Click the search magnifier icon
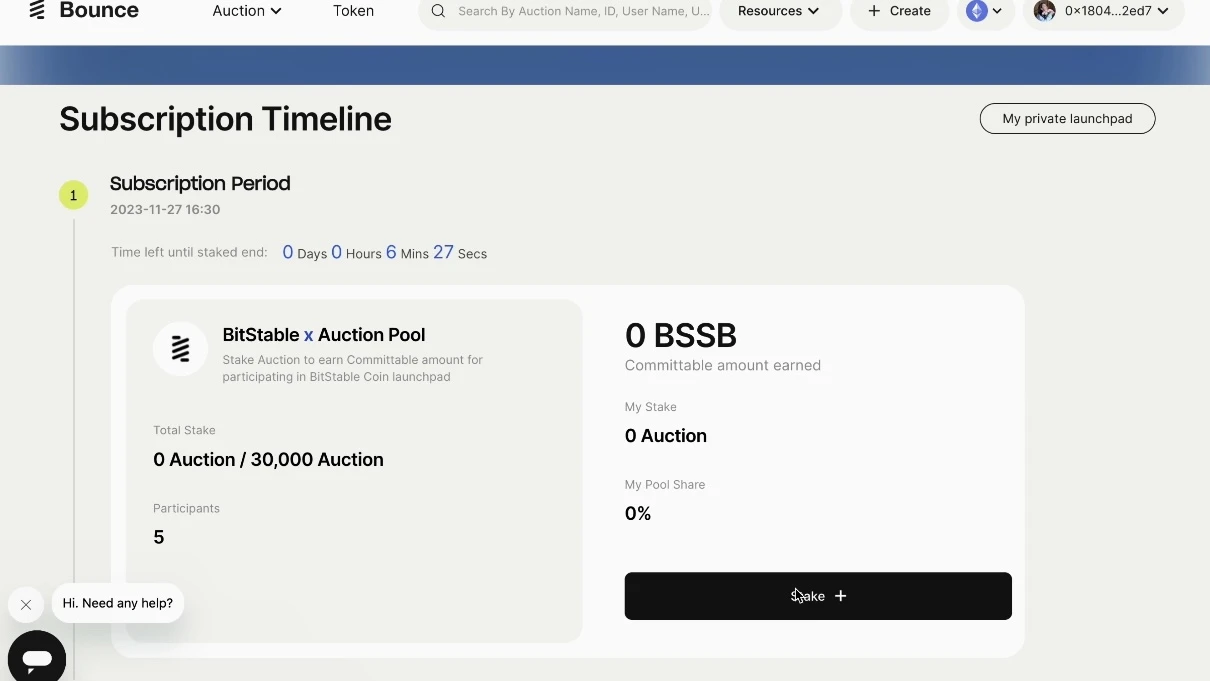The width and height of the screenshot is (1210, 681). [x=437, y=11]
